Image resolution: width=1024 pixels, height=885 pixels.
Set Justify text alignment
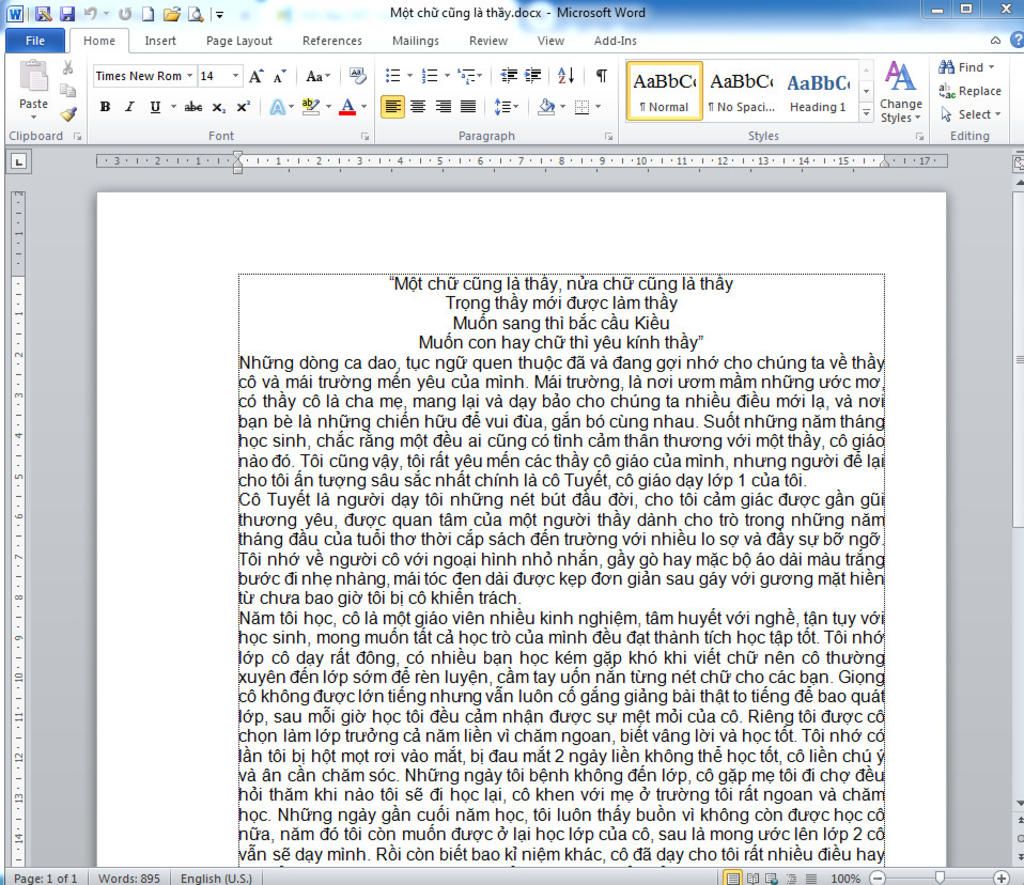468,106
